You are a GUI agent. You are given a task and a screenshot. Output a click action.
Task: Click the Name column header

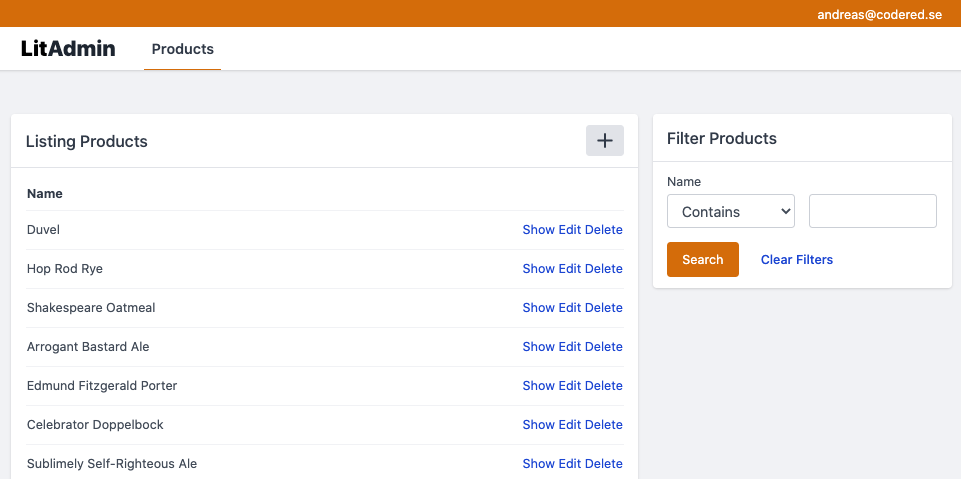(45, 193)
